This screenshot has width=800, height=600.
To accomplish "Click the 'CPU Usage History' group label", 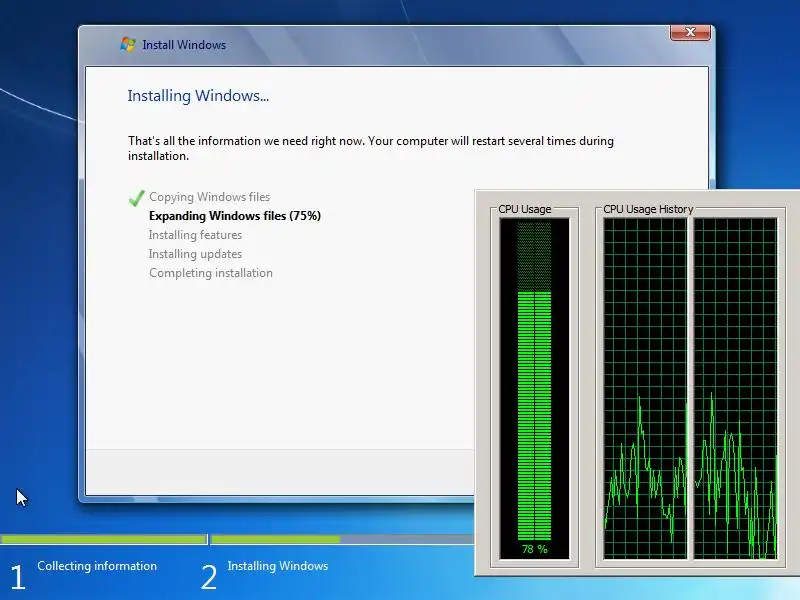I will [648, 209].
